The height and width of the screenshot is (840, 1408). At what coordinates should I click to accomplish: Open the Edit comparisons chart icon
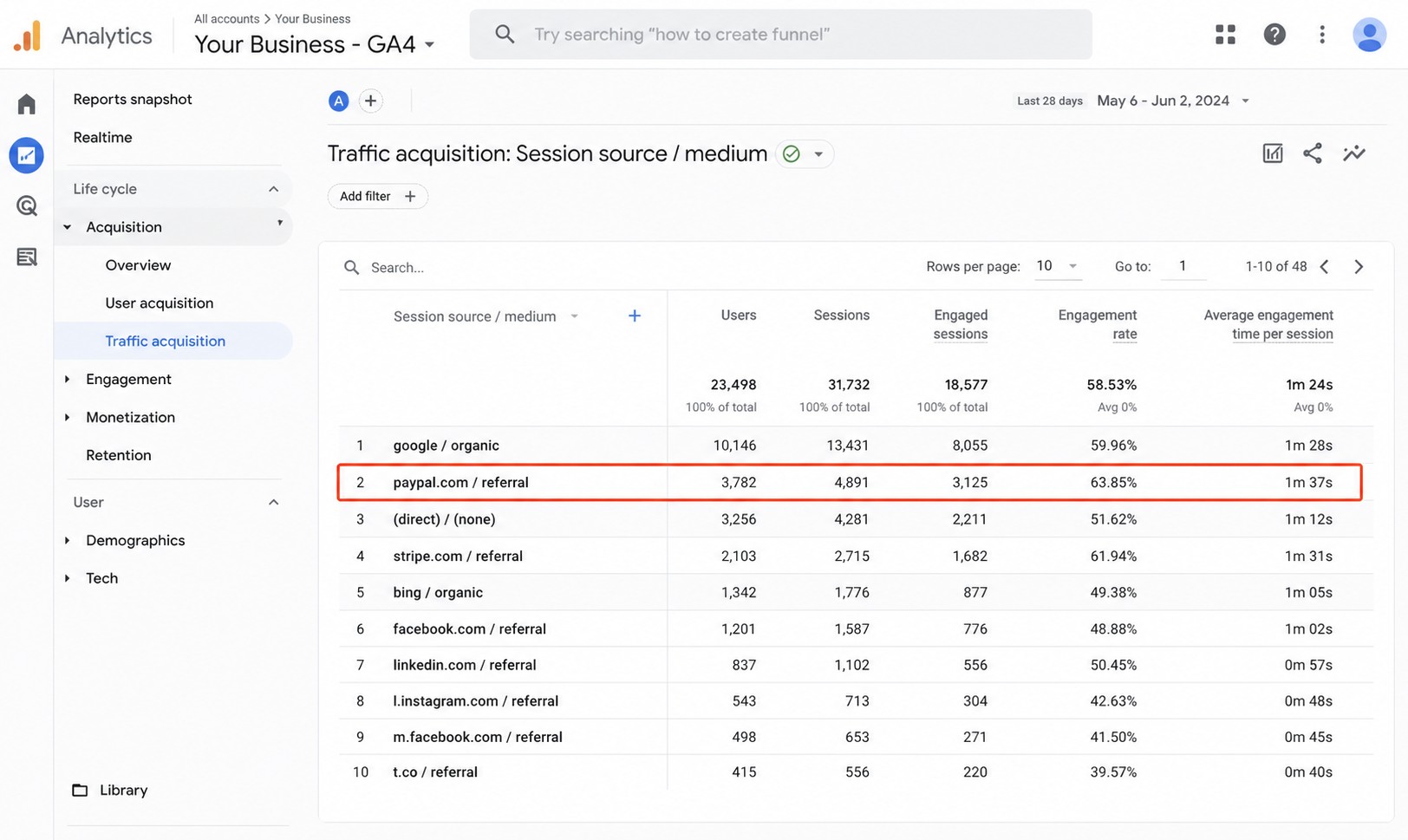[x=1273, y=153]
